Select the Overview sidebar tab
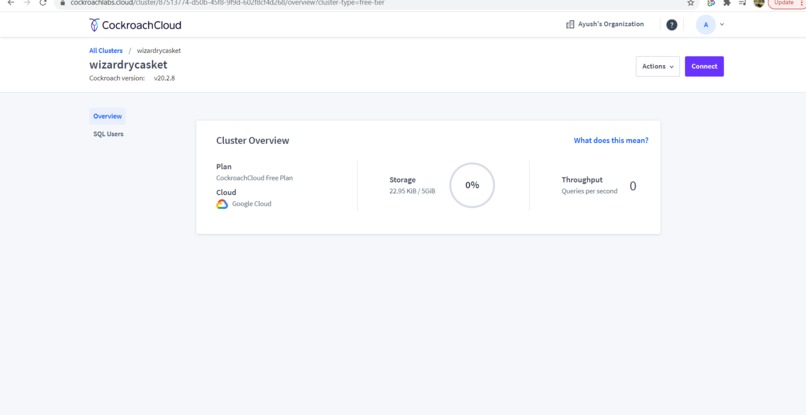Image resolution: width=806 pixels, height=415 pixels. (x=107, y=116)
